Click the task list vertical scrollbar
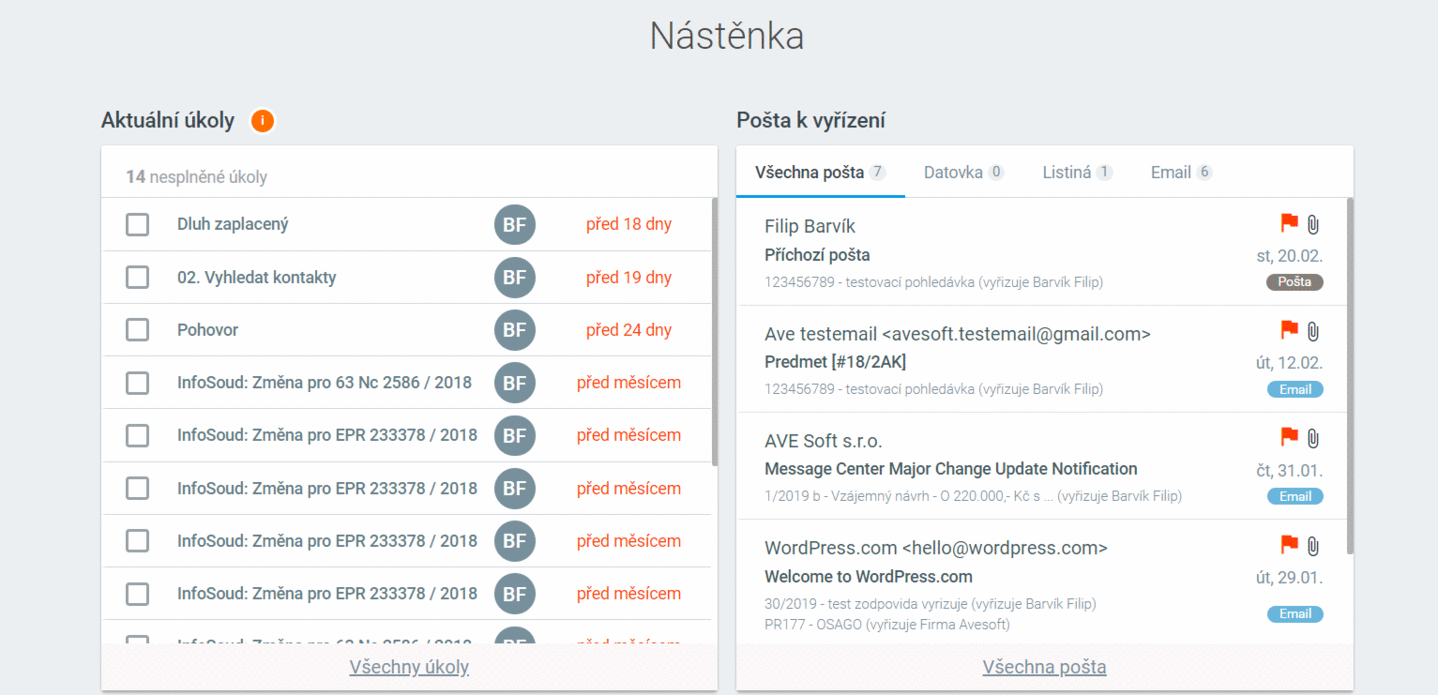 click(714, 330)
